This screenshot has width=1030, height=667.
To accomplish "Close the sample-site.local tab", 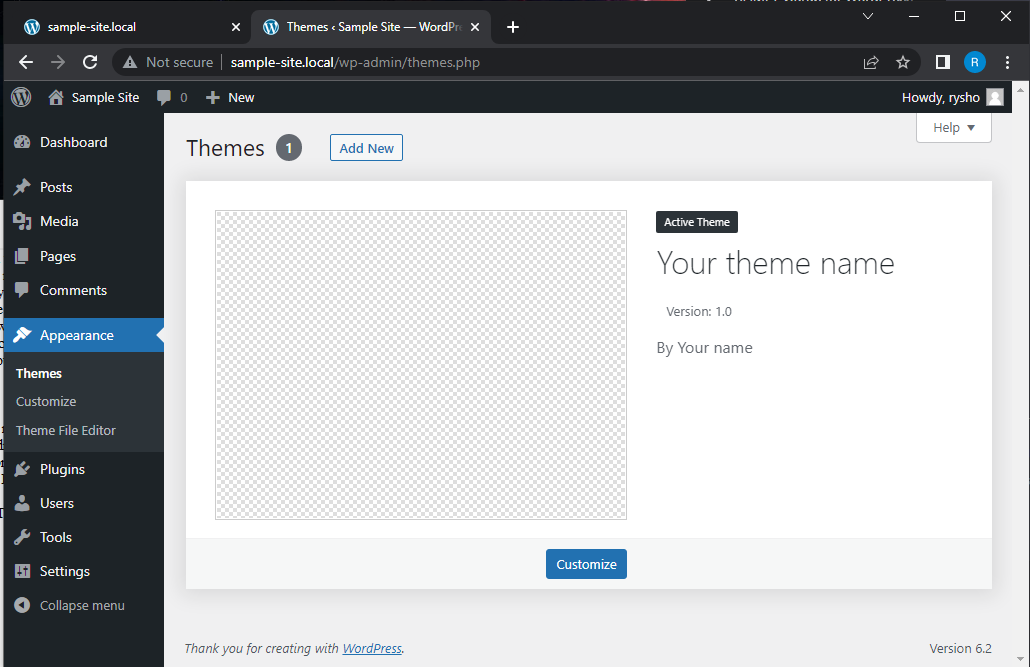I will click(x=236, y=27).
